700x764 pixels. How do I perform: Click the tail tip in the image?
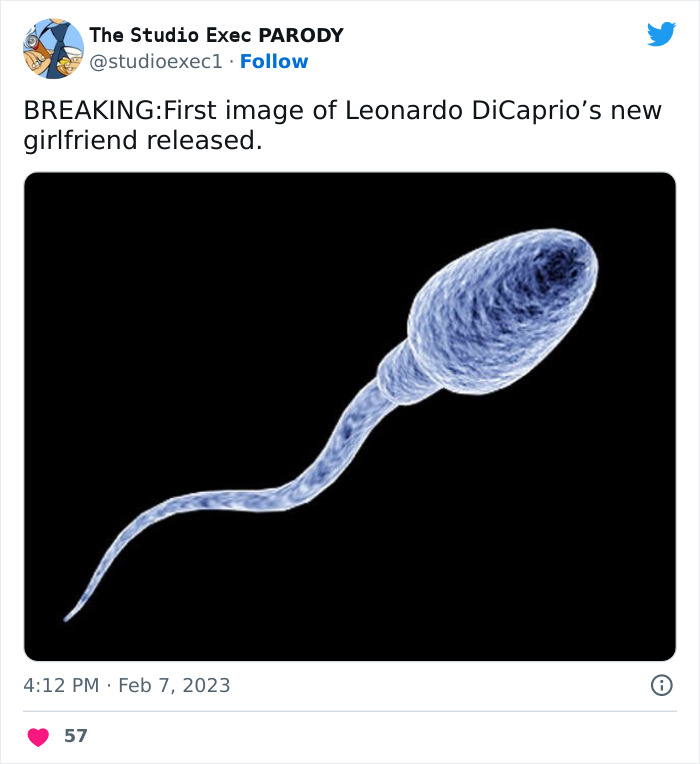click(x=70, y=615)
